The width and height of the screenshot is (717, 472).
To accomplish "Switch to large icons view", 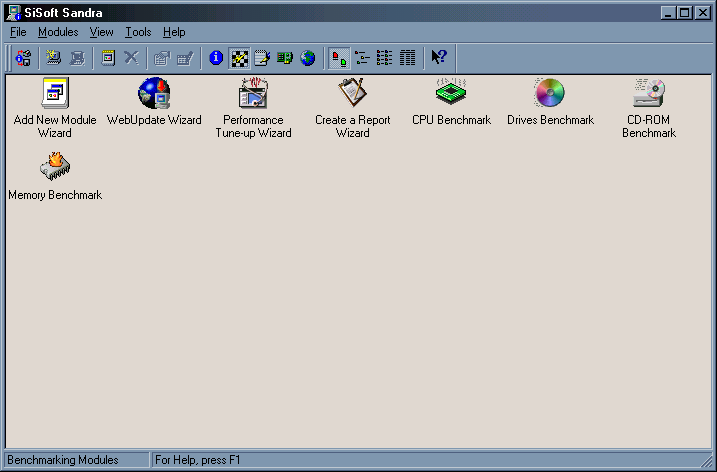I will coord(339,58).
